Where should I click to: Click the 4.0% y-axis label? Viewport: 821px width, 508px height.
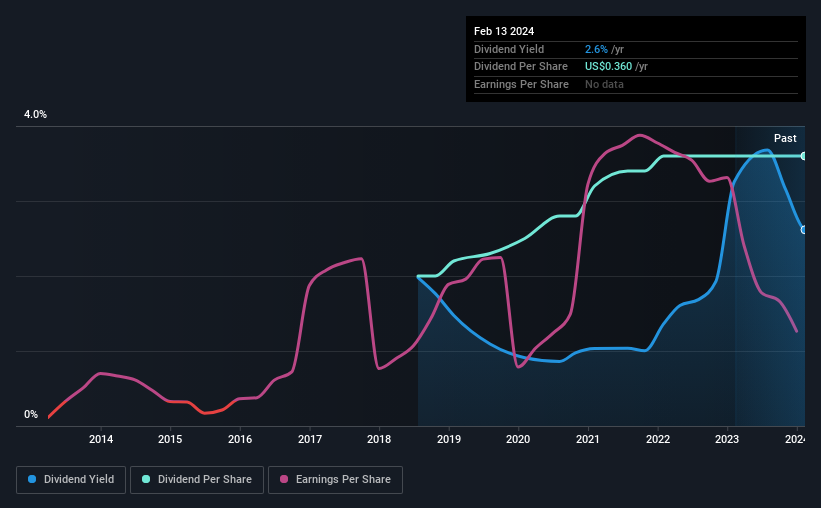[x=35, y=114]
